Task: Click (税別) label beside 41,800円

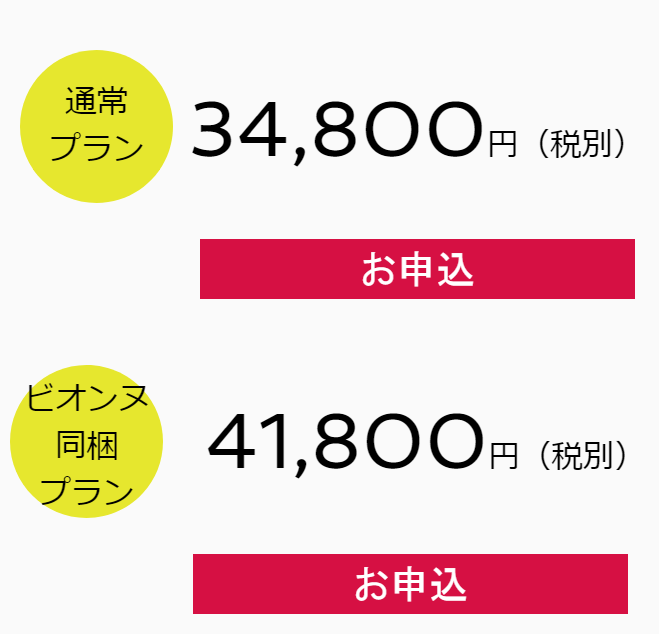Action: pyautogui.click(x=583, y=455)
